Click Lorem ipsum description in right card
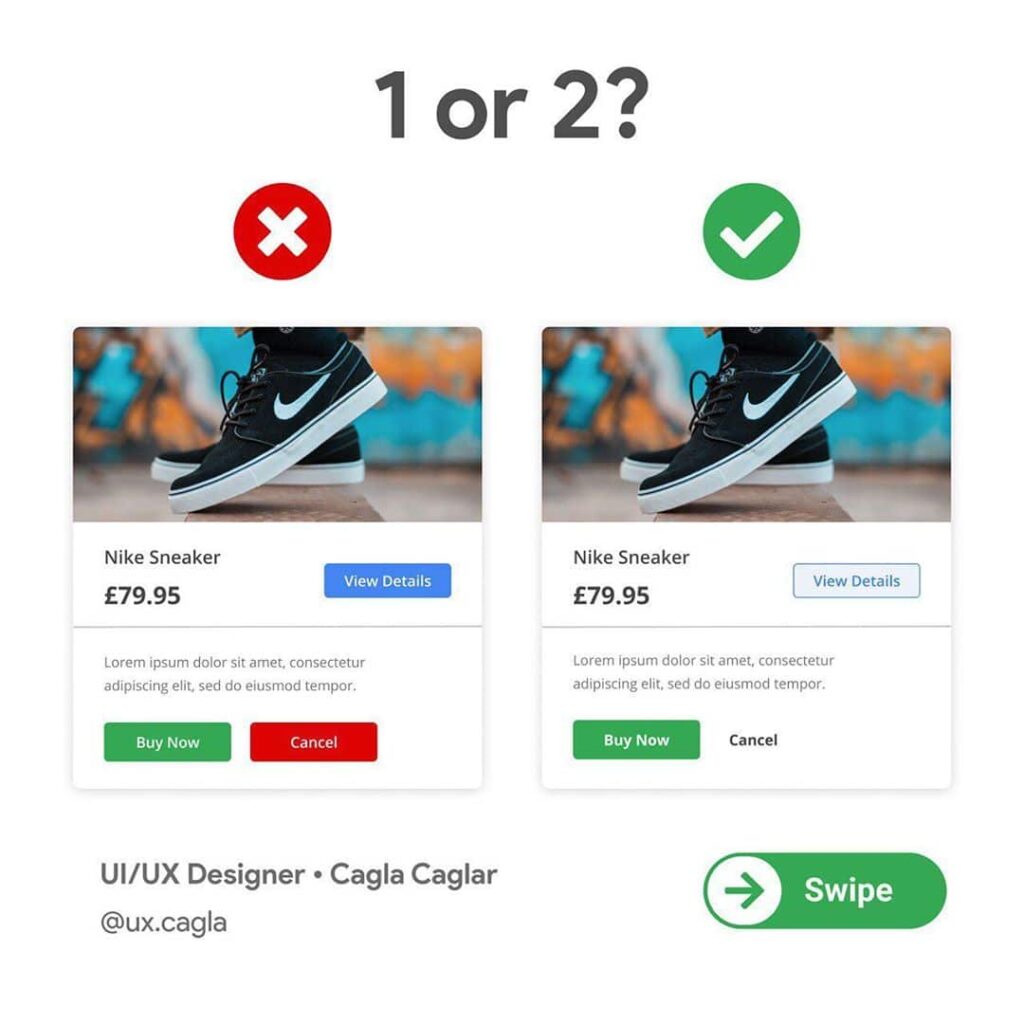This screenshot has height=1024, width=1024. pos(703,672)
